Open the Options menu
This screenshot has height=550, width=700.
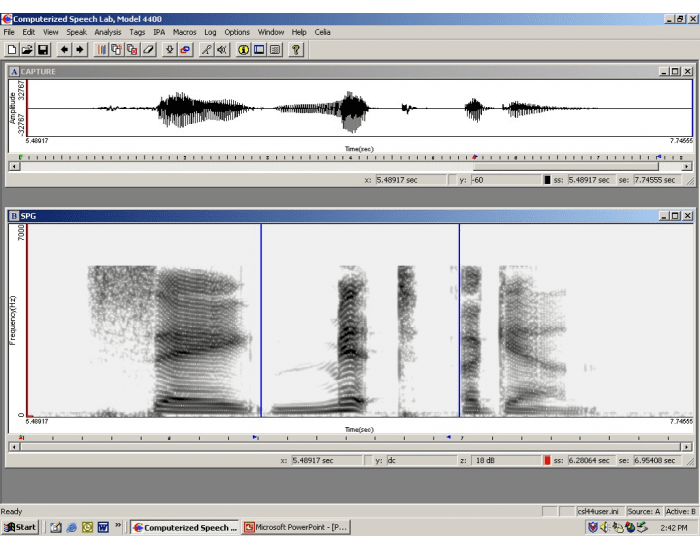tap(237, 32)
